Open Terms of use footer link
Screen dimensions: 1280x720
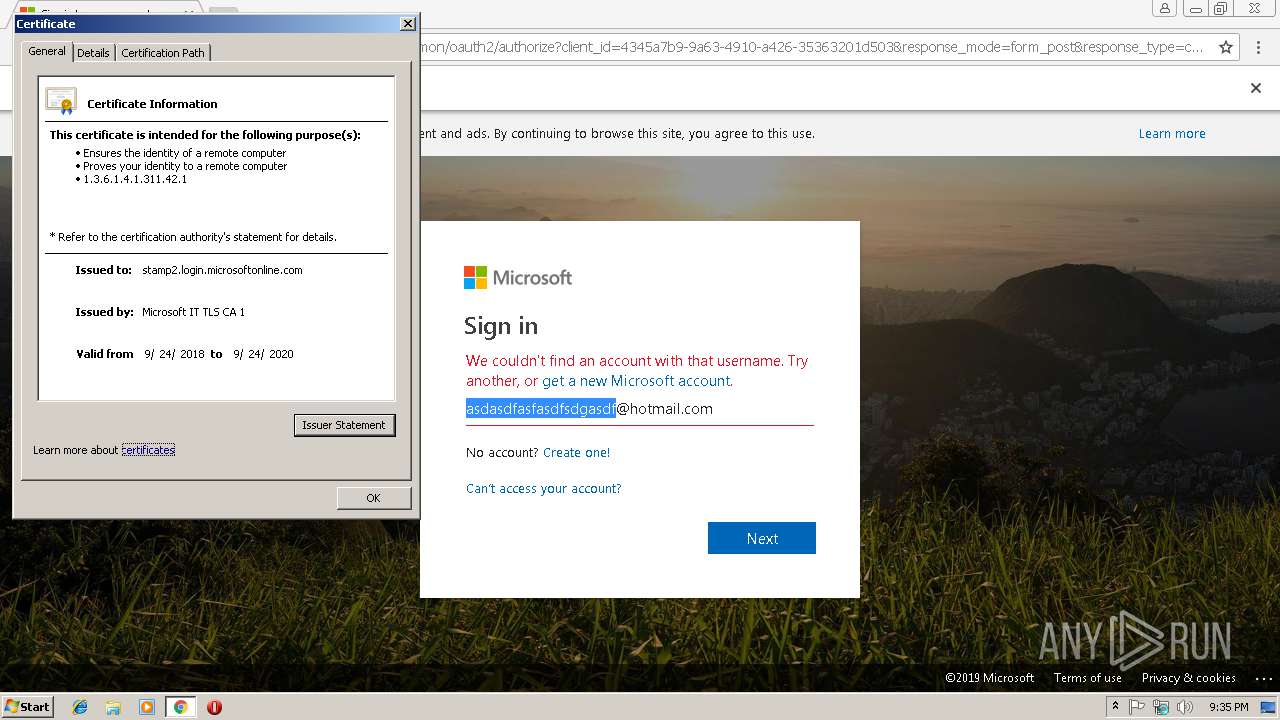click(1088, 678)
